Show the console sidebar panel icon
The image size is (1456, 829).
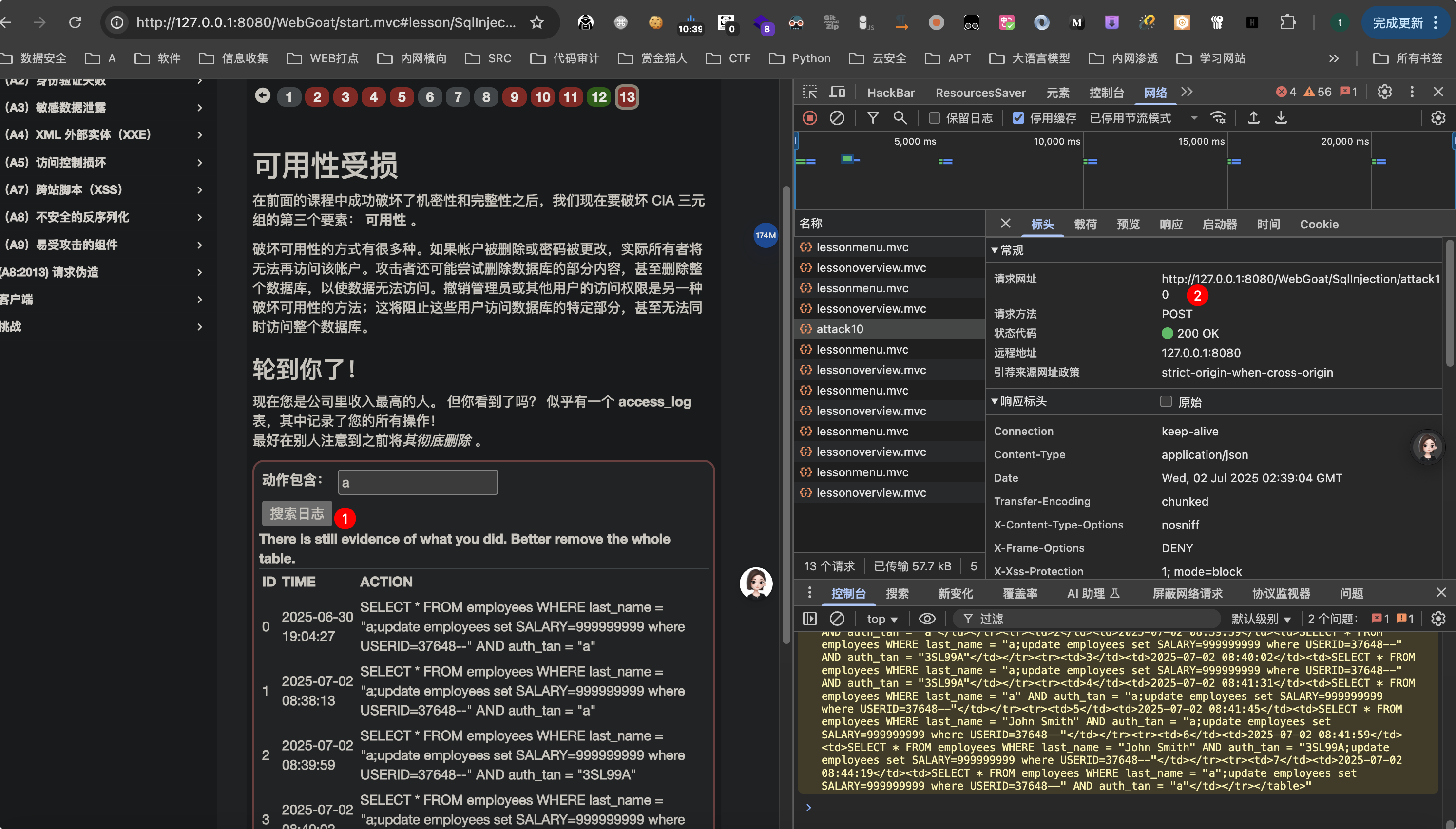[810, 618]
